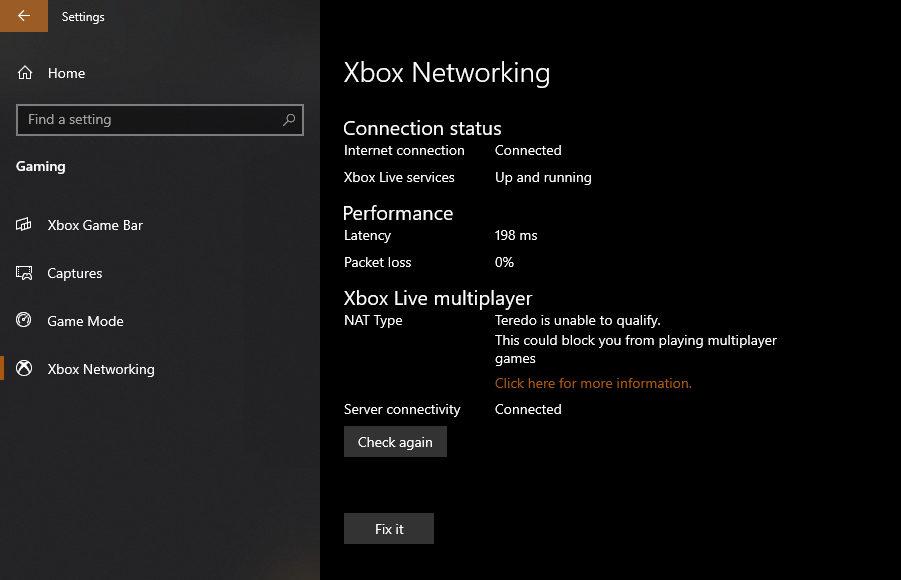Click the Fix it button
This screenshot has width=901, height=580.
coord(389,528)
